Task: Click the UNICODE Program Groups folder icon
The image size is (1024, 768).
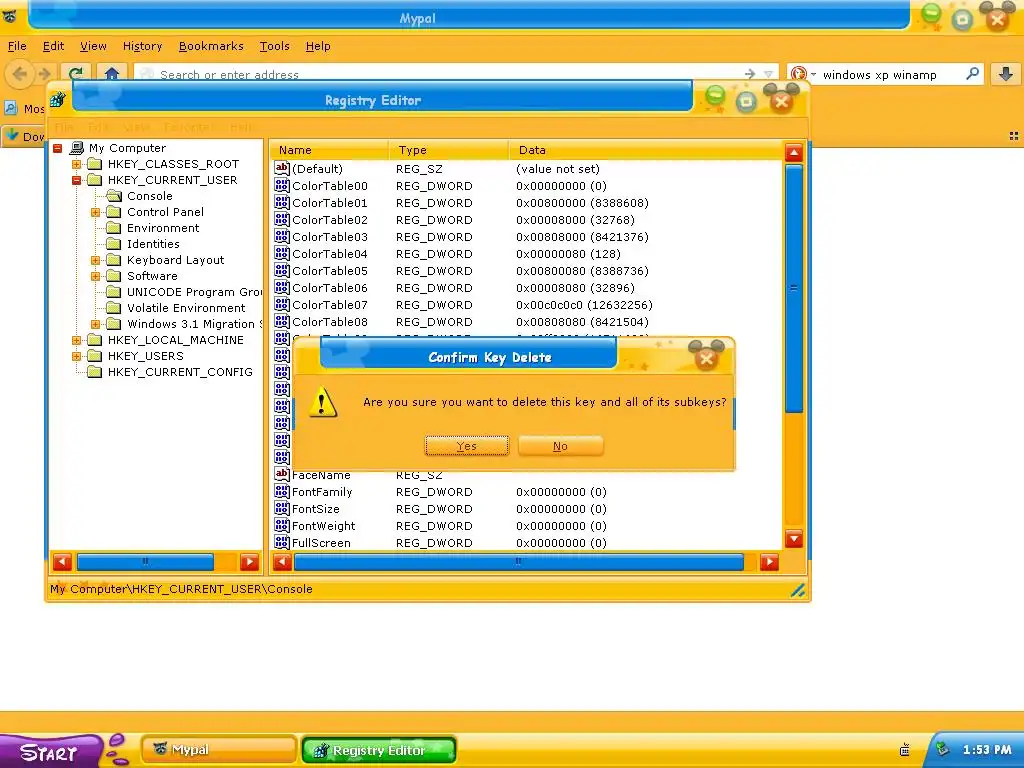Action: (114, 292)
